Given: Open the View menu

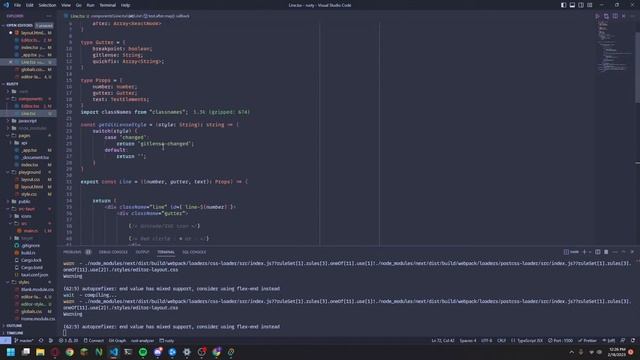Looking at the screenshot, I should [x=66, y=5].
